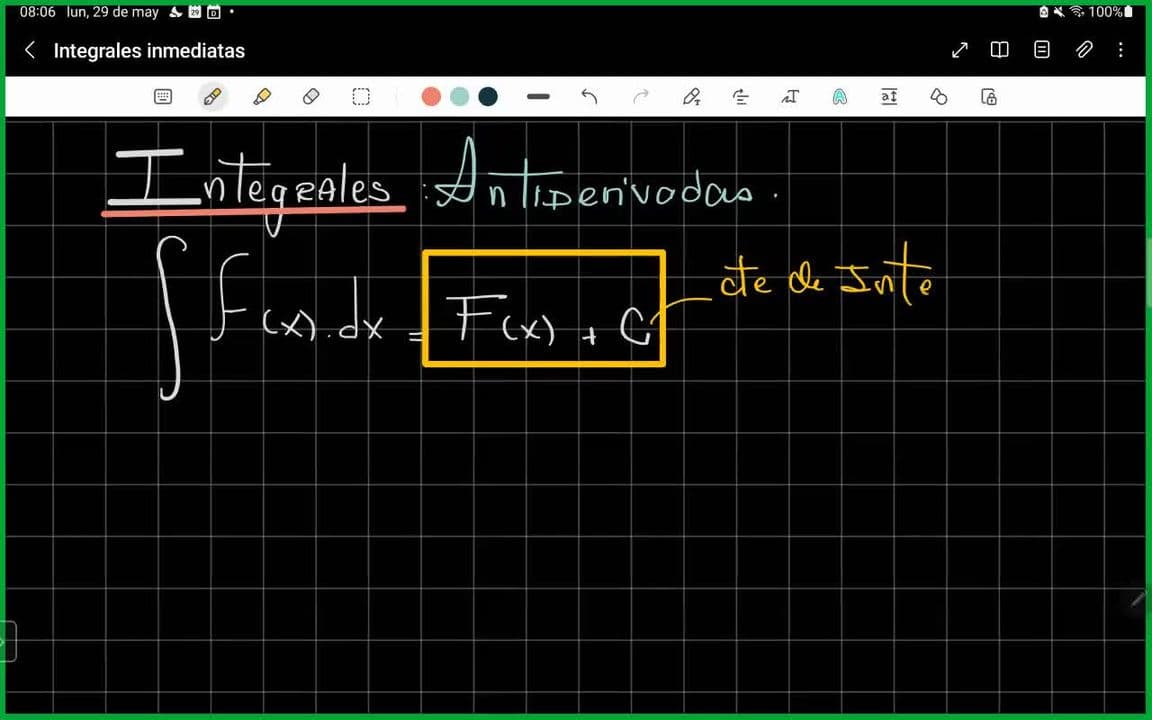Image resolution: width=1152 pixels, height=720 pixels.
Task: Go back from Integrales inmediatas note
Action: [29, 50]
